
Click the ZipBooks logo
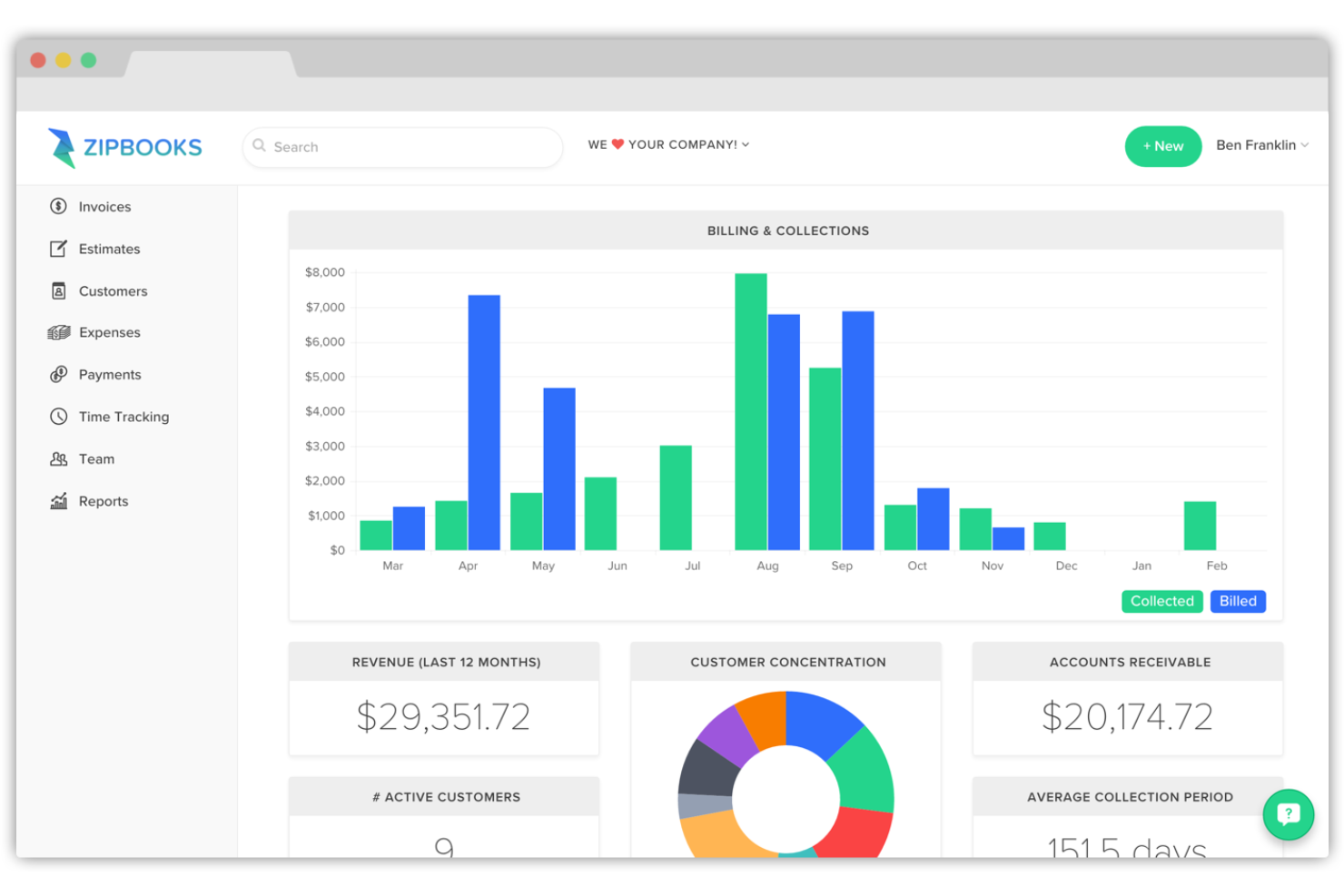coord(124,146)
